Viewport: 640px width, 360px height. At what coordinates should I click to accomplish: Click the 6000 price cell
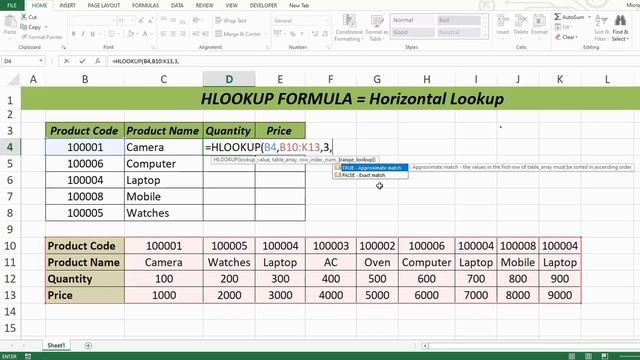pyautogui.click(x=427, y=295)
